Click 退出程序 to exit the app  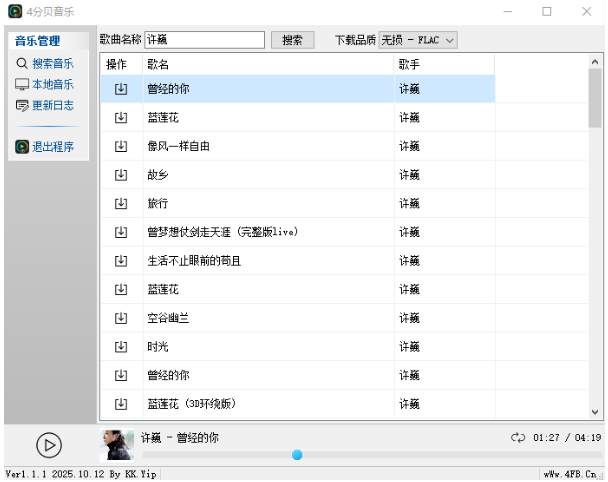pos(45,147)
